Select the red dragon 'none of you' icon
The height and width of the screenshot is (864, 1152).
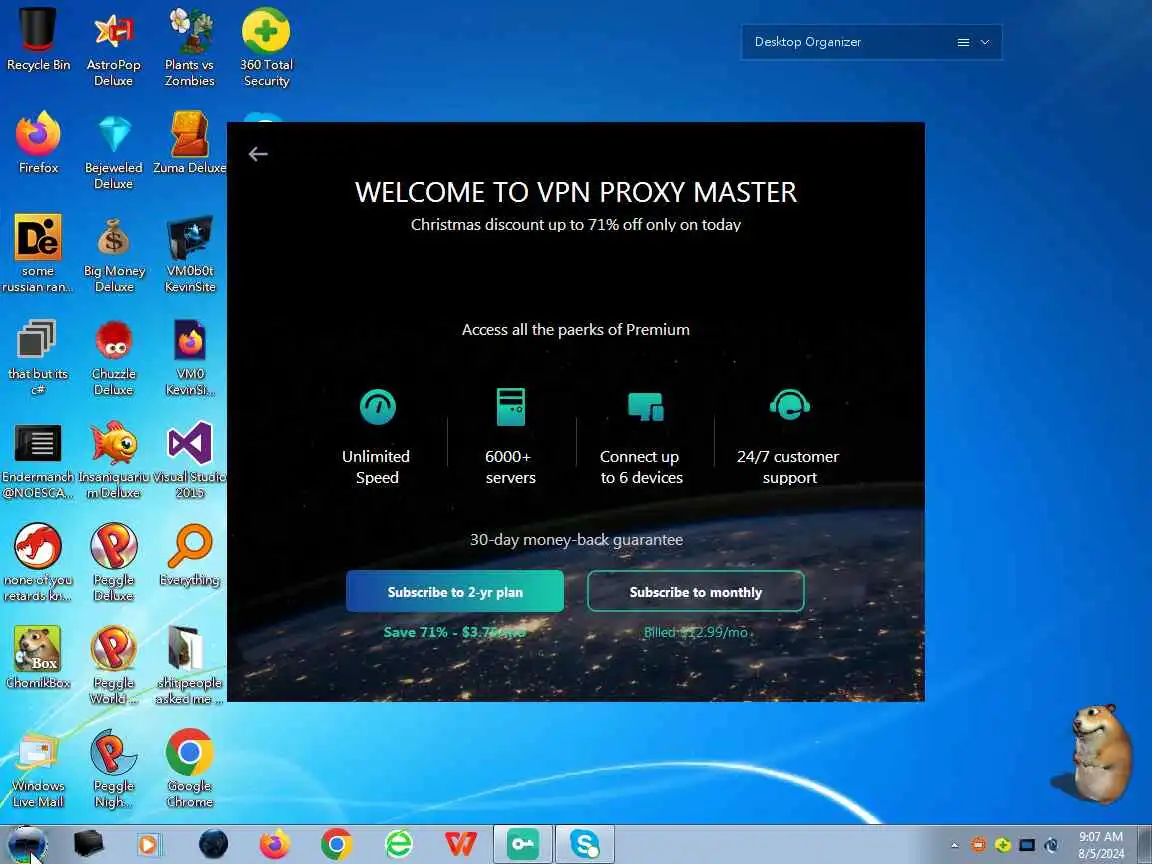point(38,563)
